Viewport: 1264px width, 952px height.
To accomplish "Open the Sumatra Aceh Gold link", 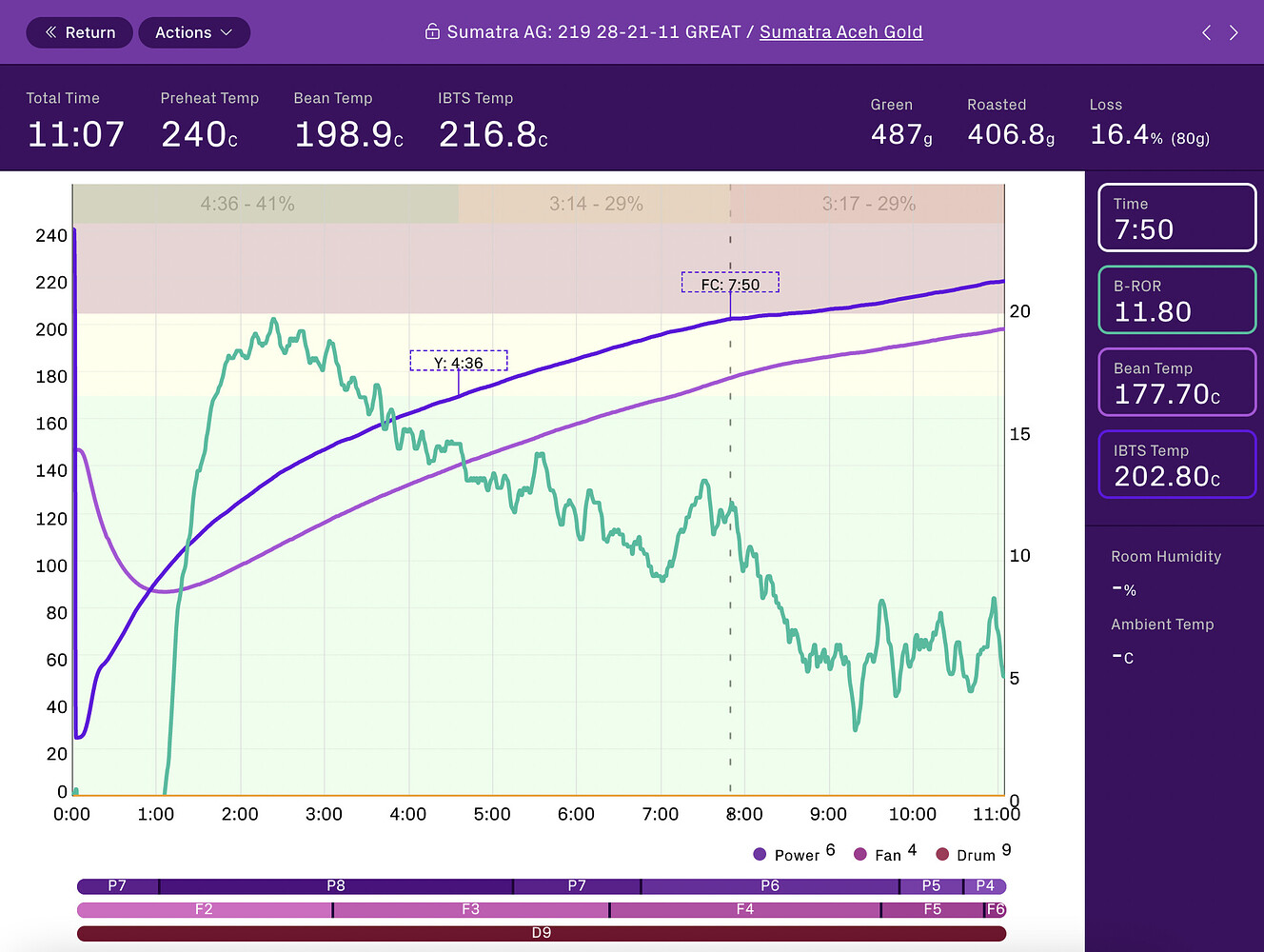I will point(840,31).
